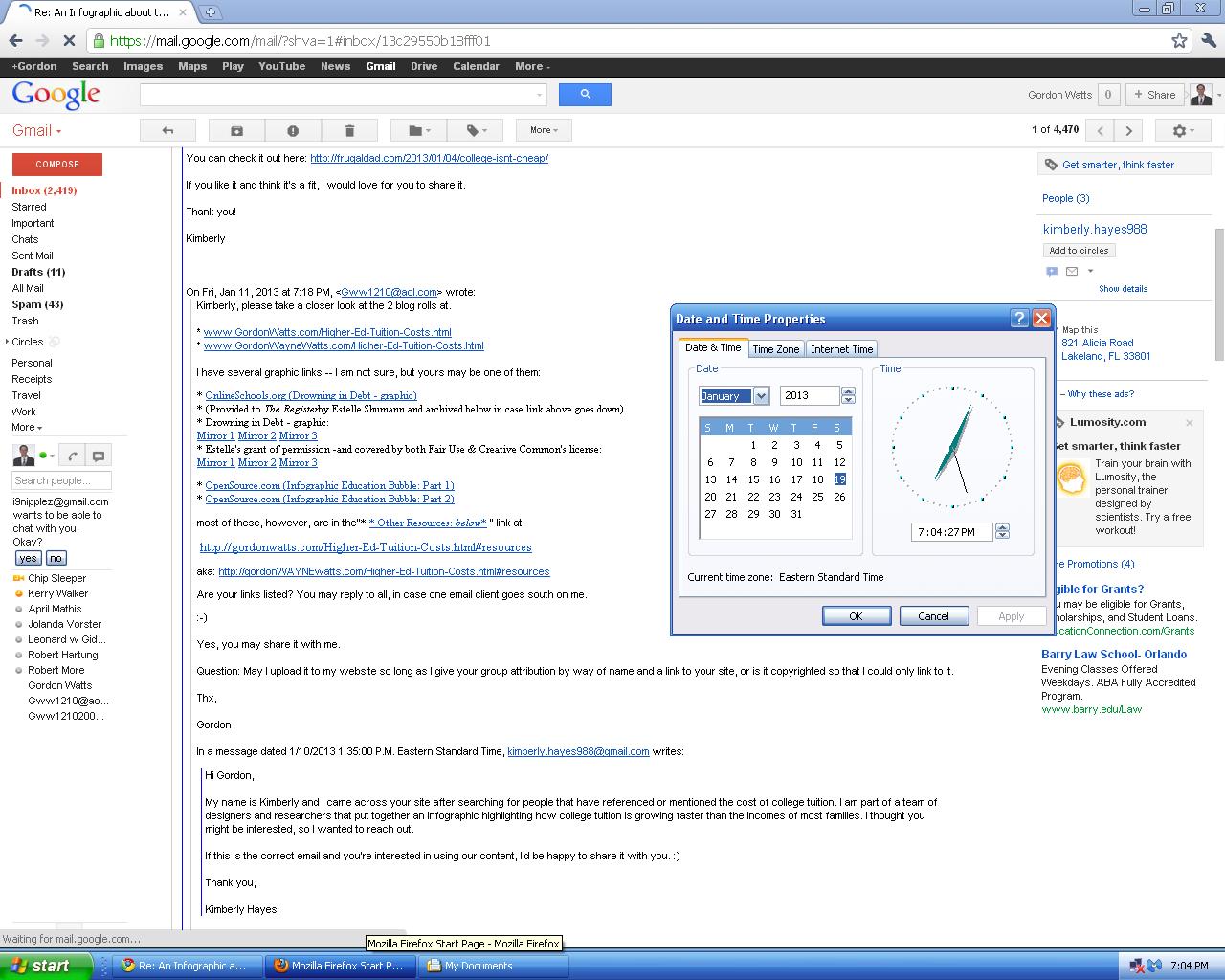Bookmark this page with the star icon

(x=1179, y=41)
